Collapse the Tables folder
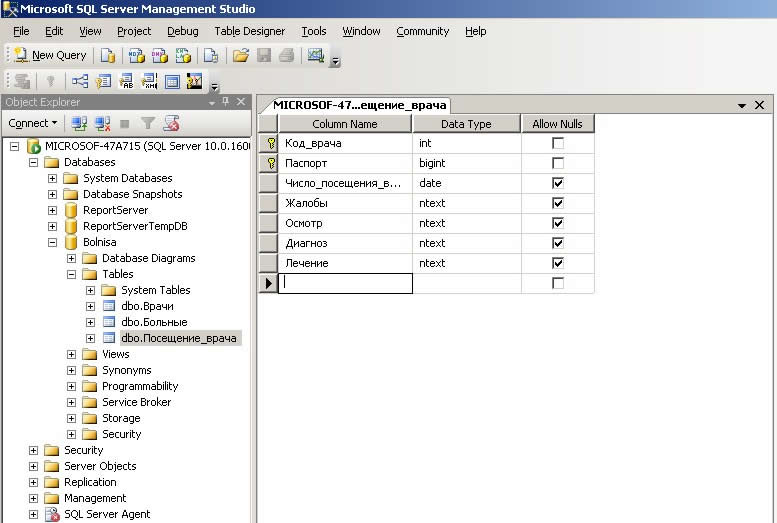The width and height of the screenshot is (777, 523). click(x=71, y=274)
